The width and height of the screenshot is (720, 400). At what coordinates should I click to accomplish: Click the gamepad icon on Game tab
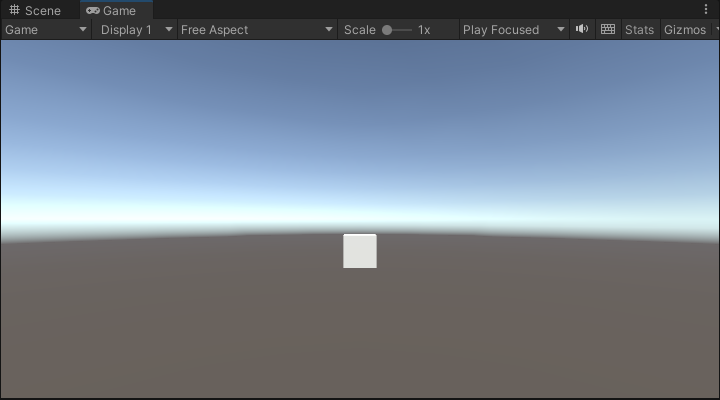[x=93, y=10]
